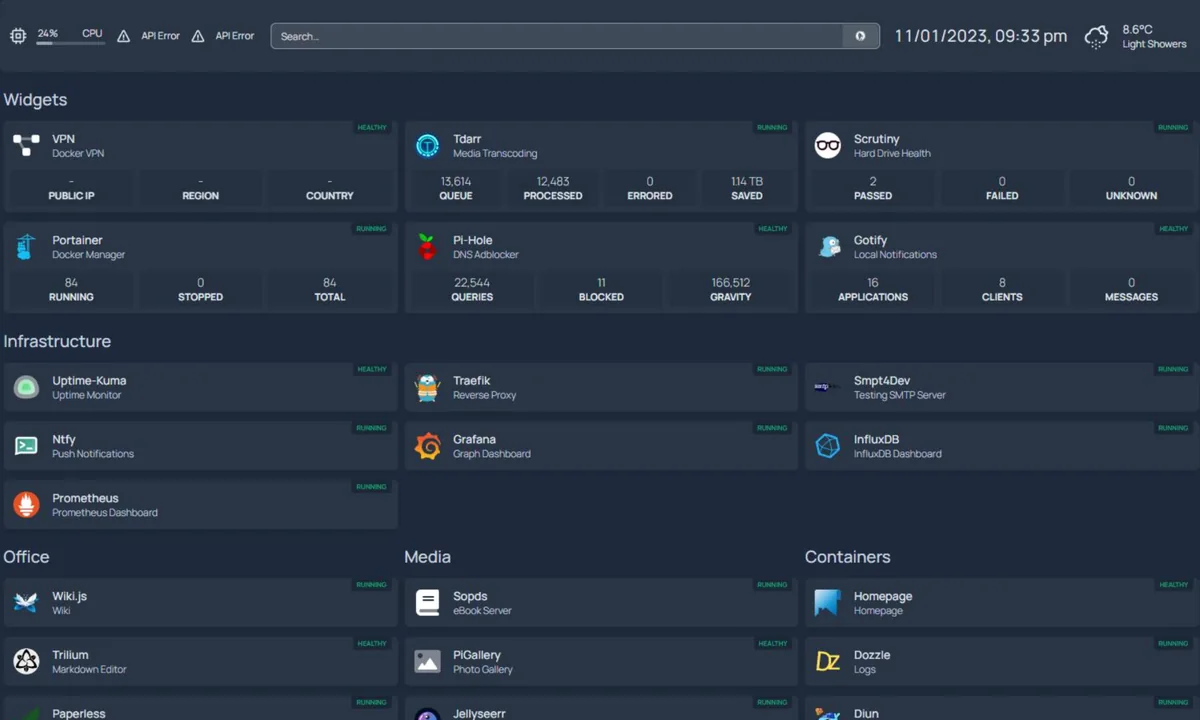Screen dimensions: 1200x720
Task: Open Prometheus via its flame icon
Action: [26, 505]
